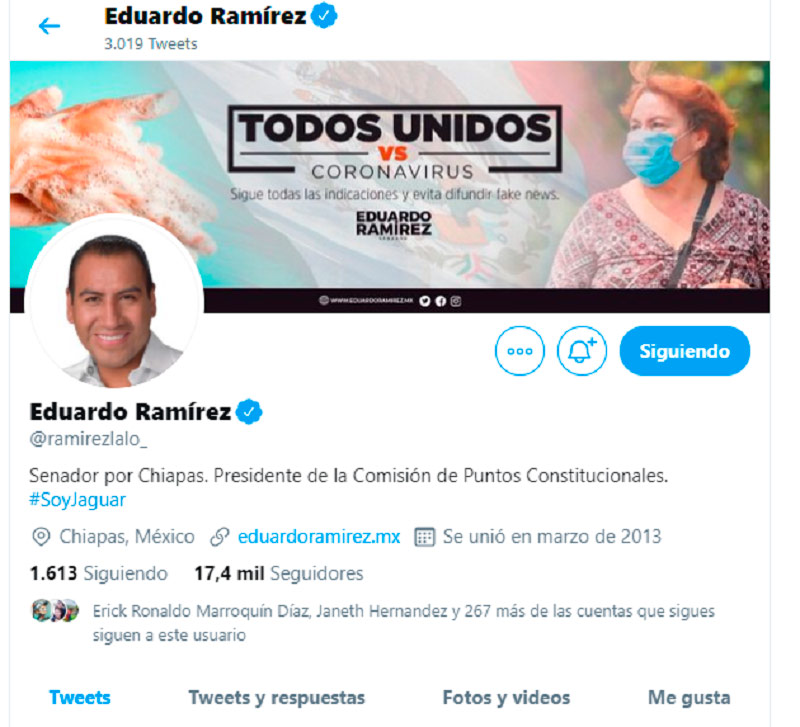Viewport: 800px width, 727px height.
Task: Click the location pin icon
Action: point(41,537)
